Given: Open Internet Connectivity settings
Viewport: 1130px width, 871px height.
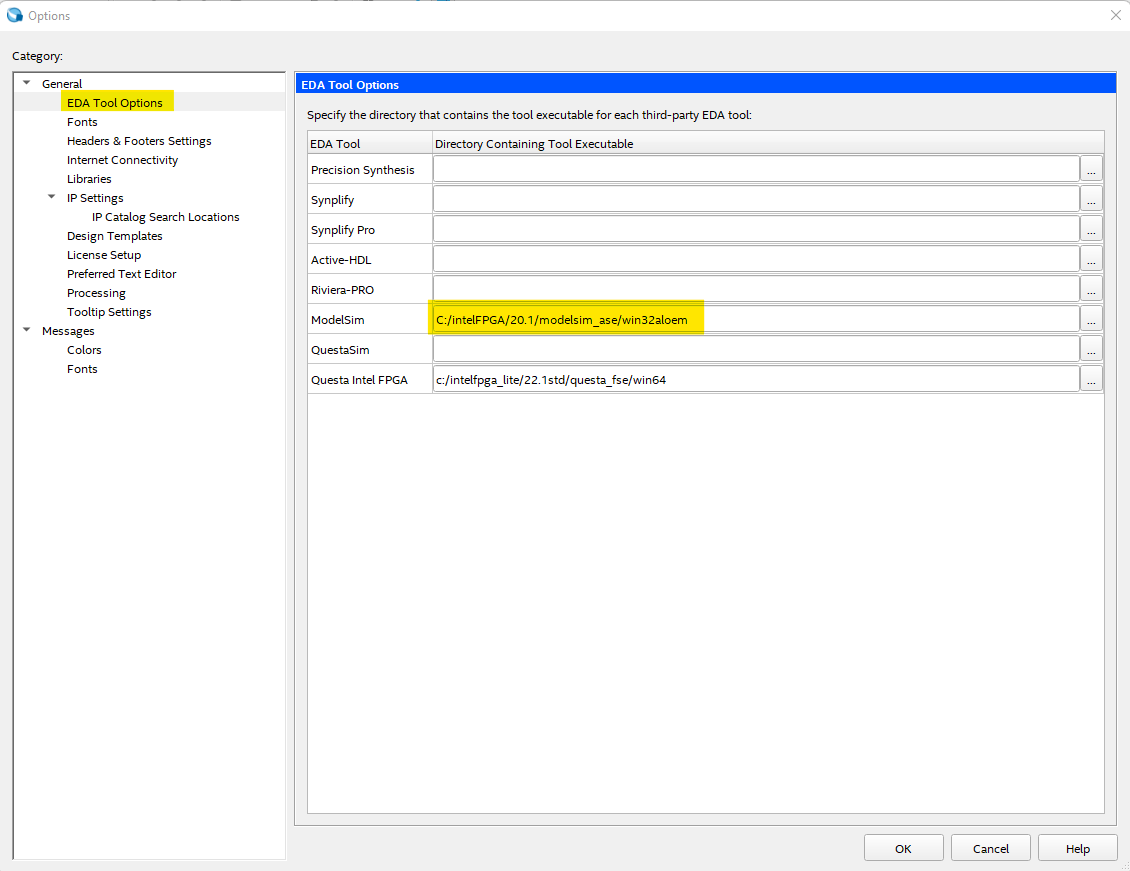Looking at the screenshot, I should click(123, 160).
